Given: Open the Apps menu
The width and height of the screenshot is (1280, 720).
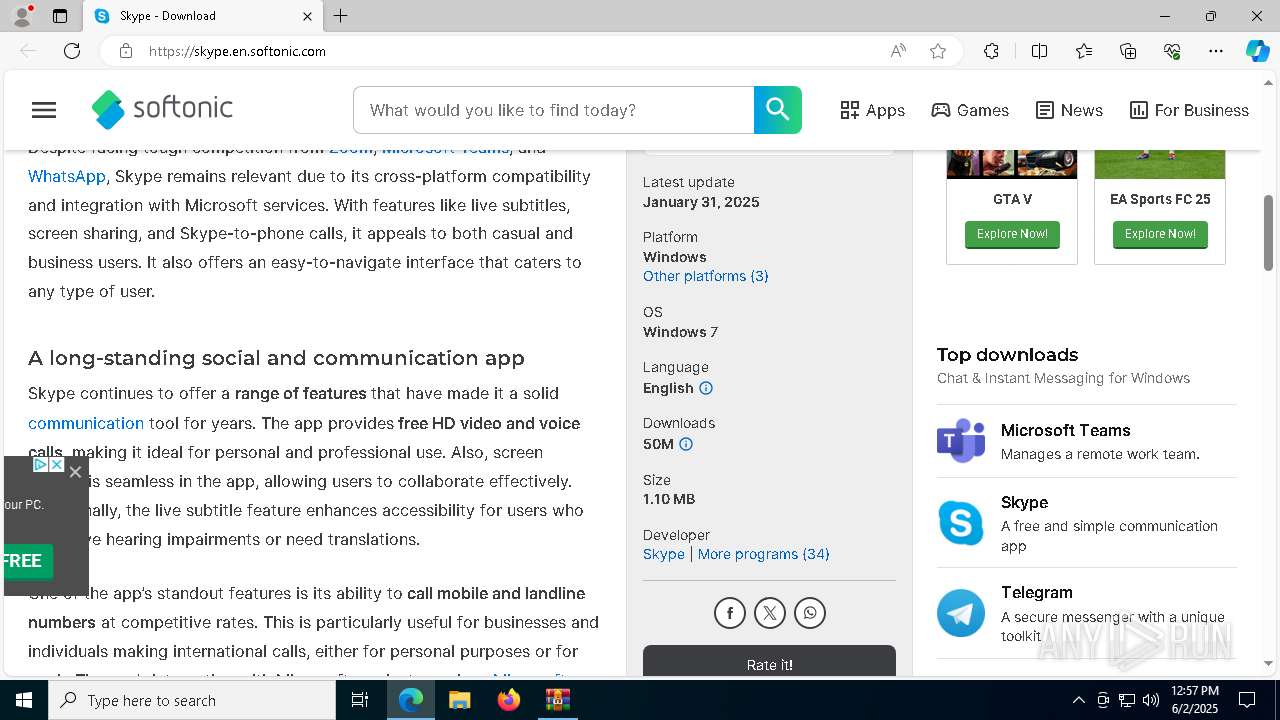Looking at the screenshot, I should tap(872, 110).
